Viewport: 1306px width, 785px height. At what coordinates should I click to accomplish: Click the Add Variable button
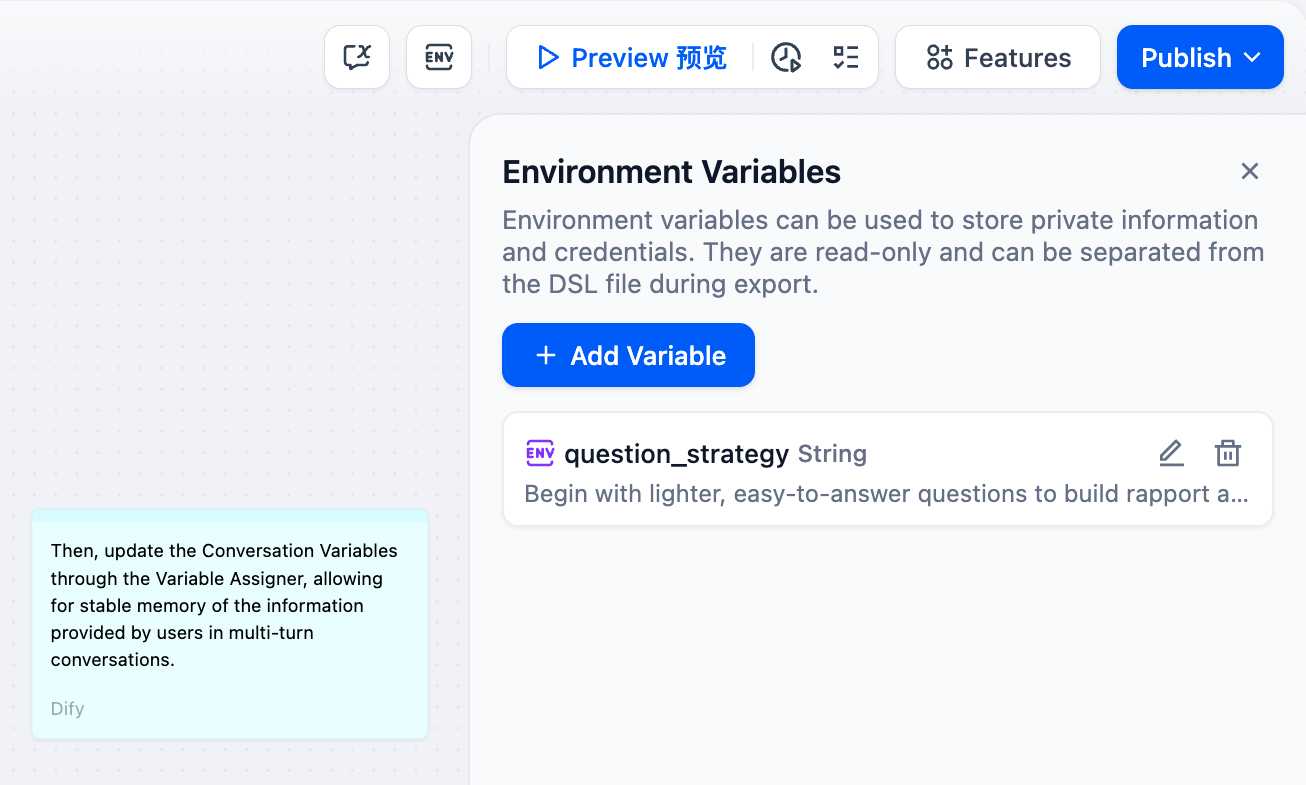pyautogui.click(x=628, y=355)
